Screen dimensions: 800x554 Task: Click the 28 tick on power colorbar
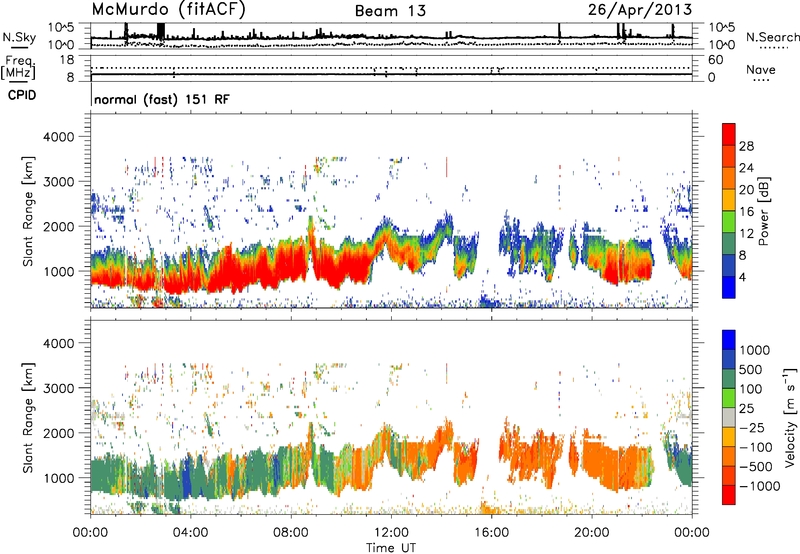pos(746,146)
